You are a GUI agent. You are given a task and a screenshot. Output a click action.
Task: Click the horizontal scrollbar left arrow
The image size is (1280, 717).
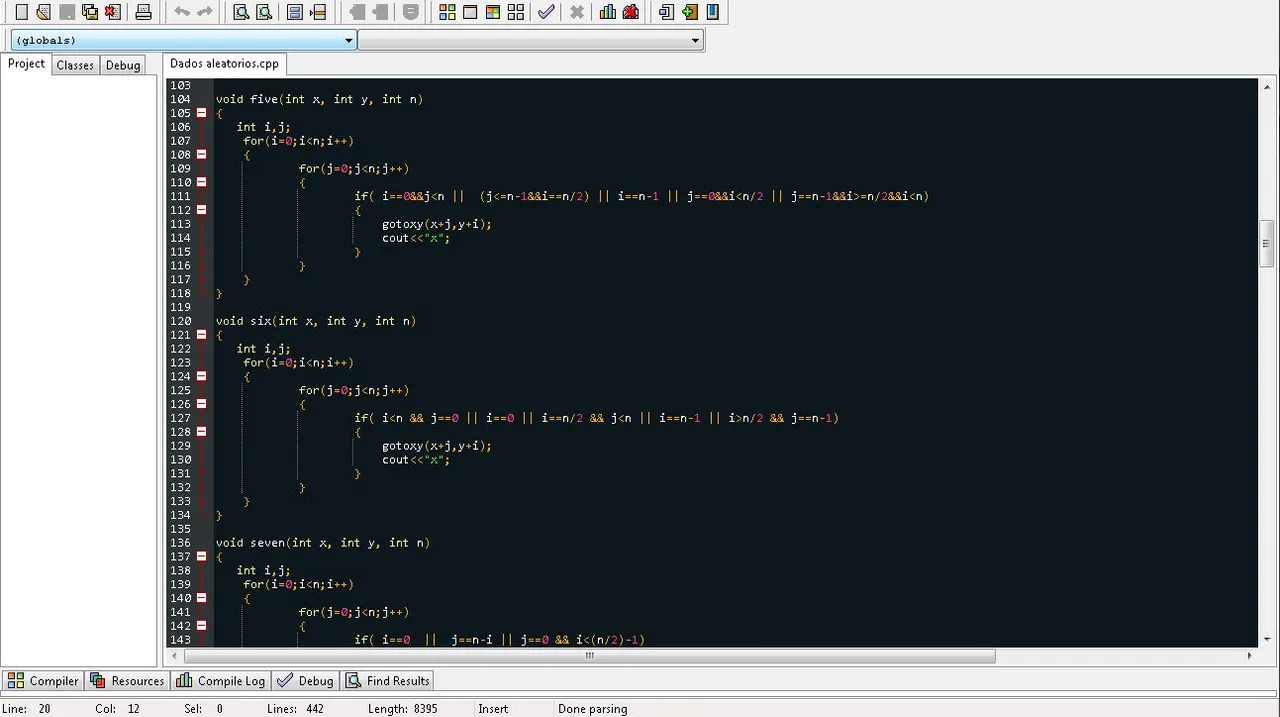[176, 656]
